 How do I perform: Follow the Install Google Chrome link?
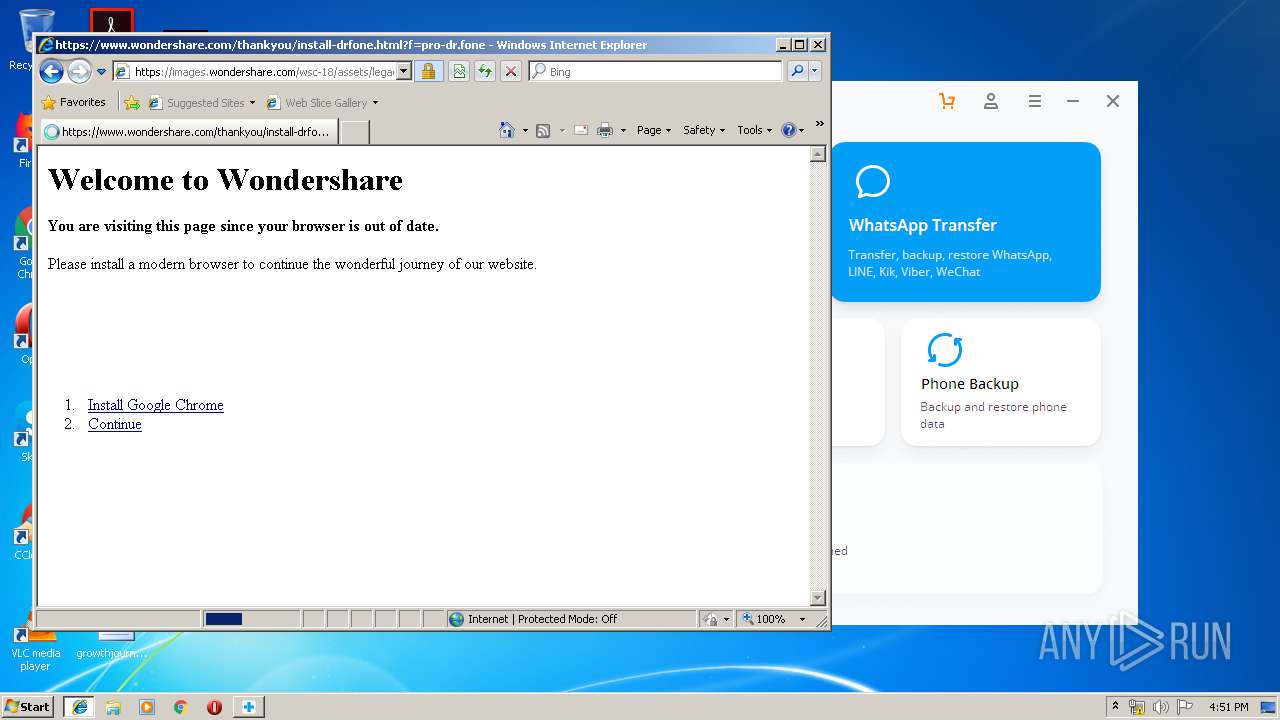tap(155, 405)
